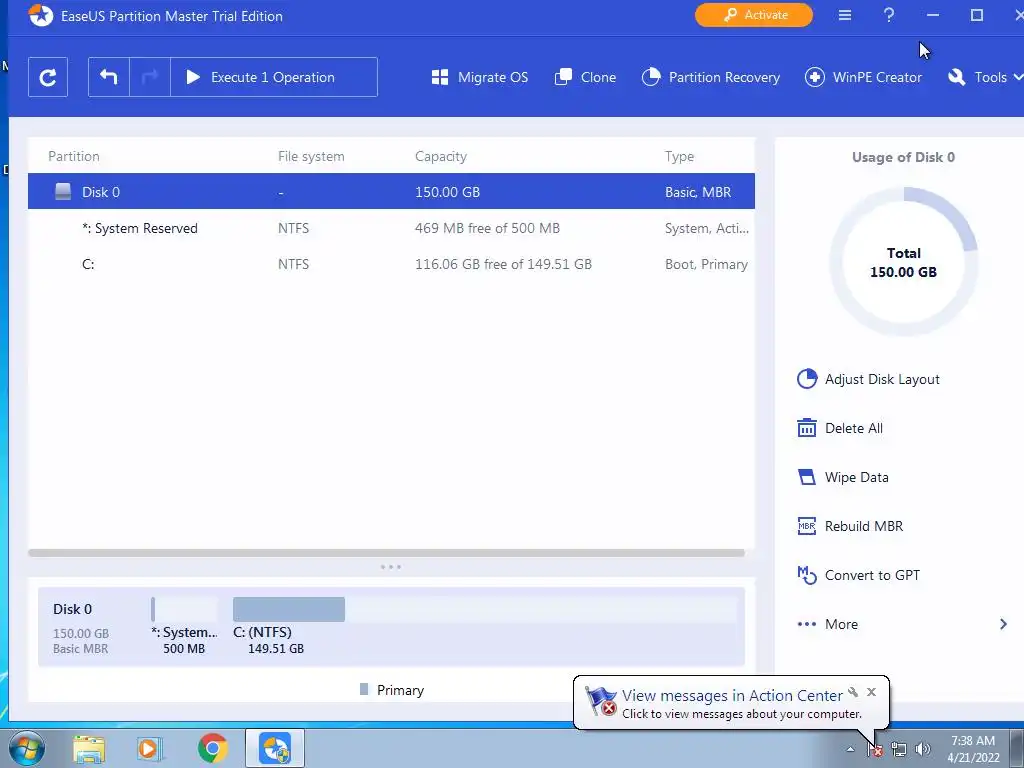Execute 1 Operation
Image resolution: width=1024 pixels, height=768 pixels.
[274, 77]
